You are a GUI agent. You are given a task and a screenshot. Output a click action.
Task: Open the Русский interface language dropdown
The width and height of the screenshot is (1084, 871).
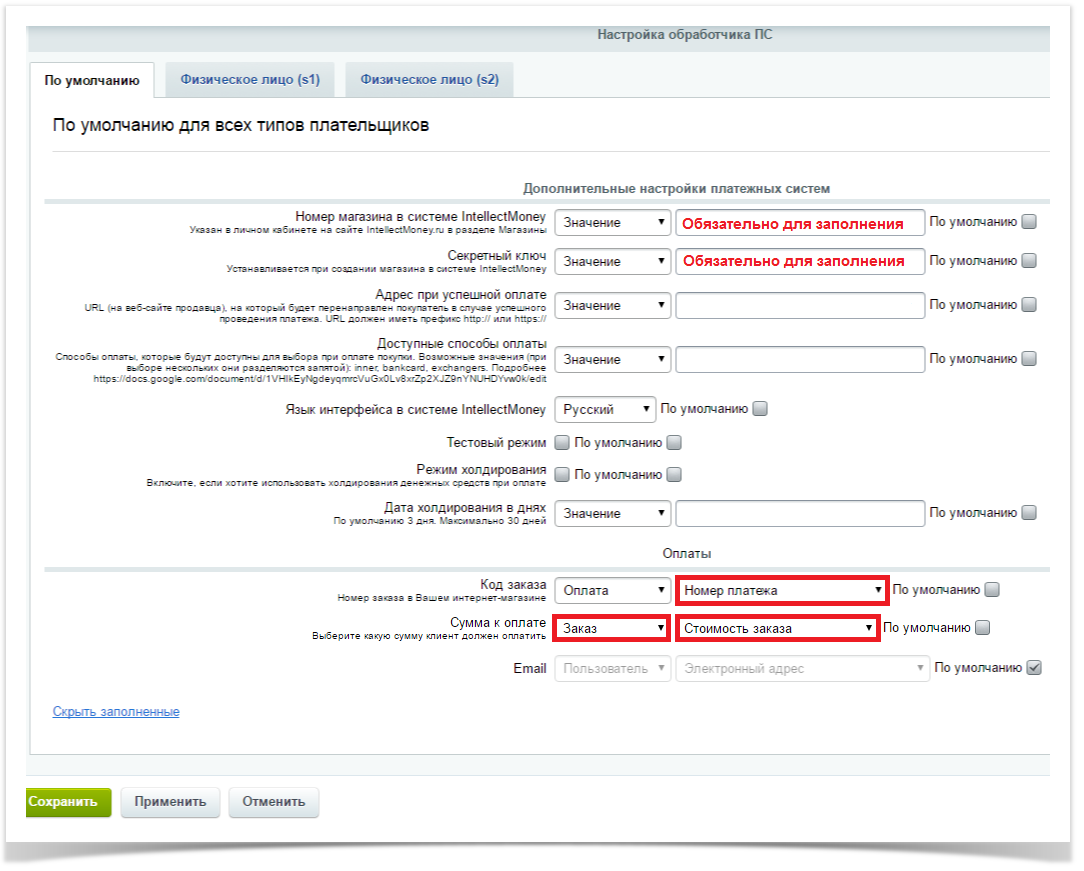point(605,409)
